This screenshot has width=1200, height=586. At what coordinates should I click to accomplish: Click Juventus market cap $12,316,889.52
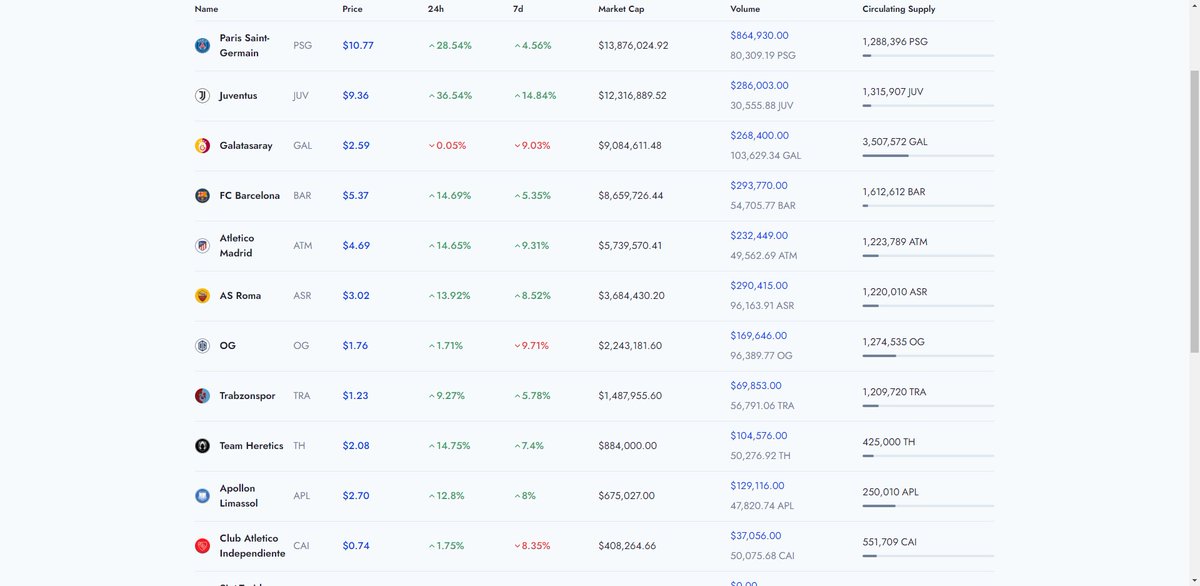point(632,96)
